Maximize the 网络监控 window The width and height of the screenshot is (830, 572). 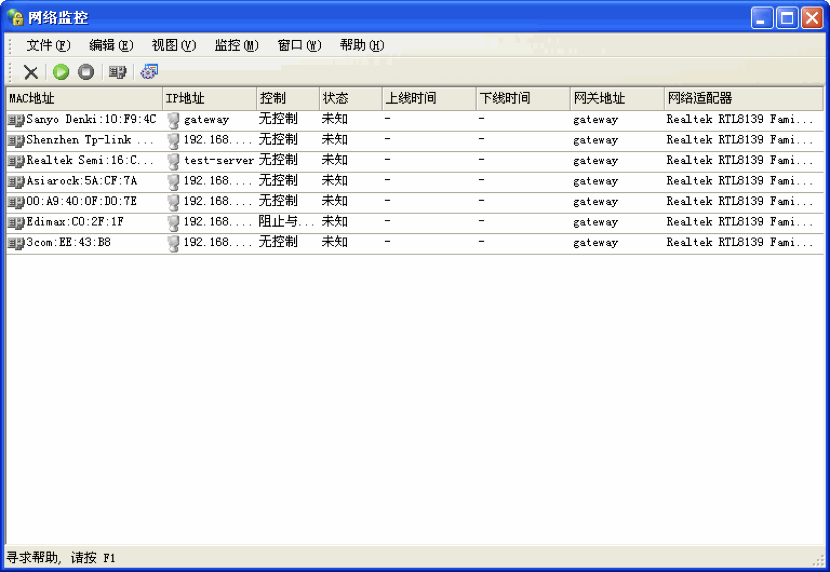(787, 17)
